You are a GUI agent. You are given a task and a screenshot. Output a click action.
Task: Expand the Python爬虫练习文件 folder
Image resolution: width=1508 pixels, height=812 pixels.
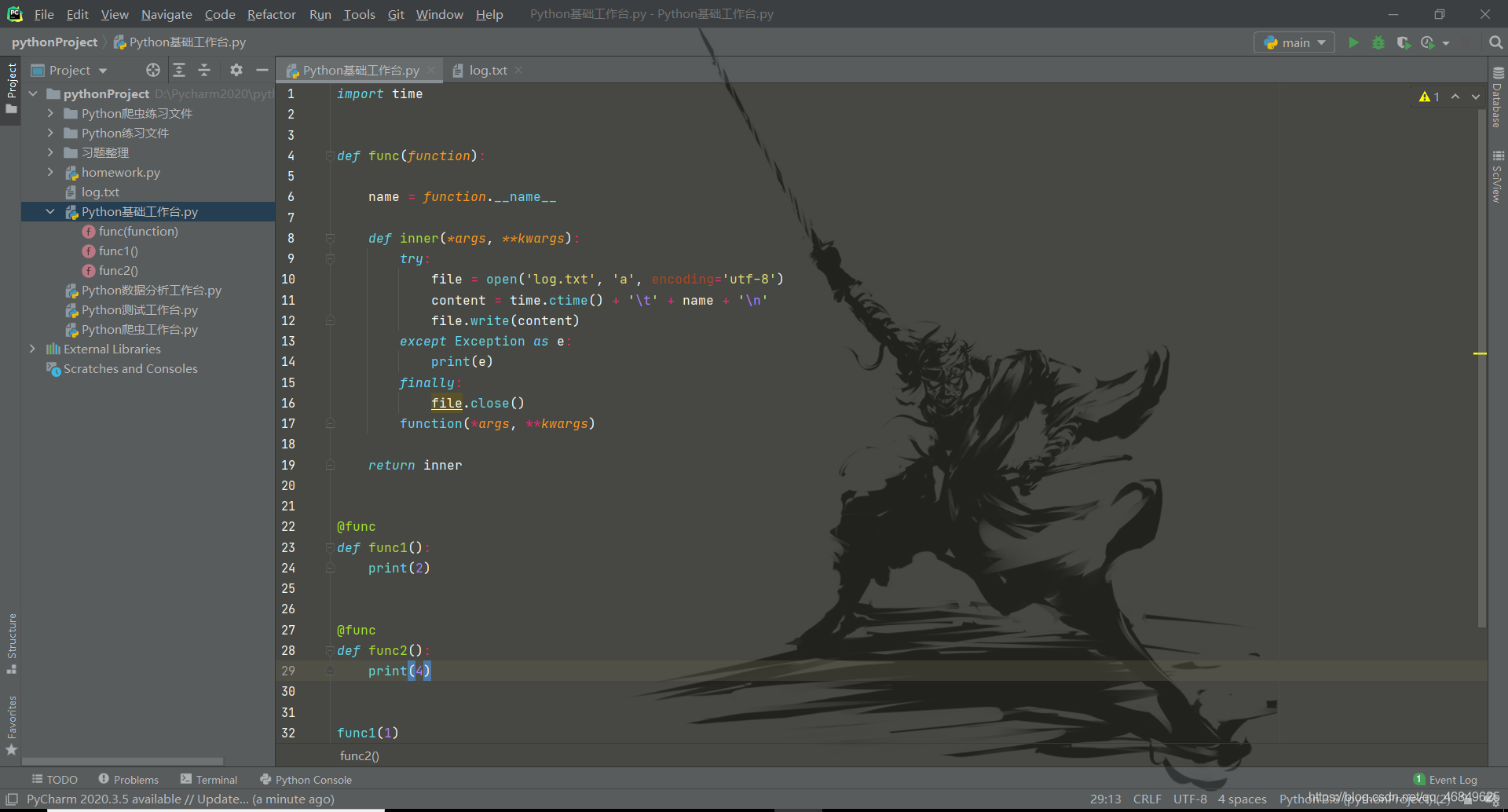click(50, 113)
